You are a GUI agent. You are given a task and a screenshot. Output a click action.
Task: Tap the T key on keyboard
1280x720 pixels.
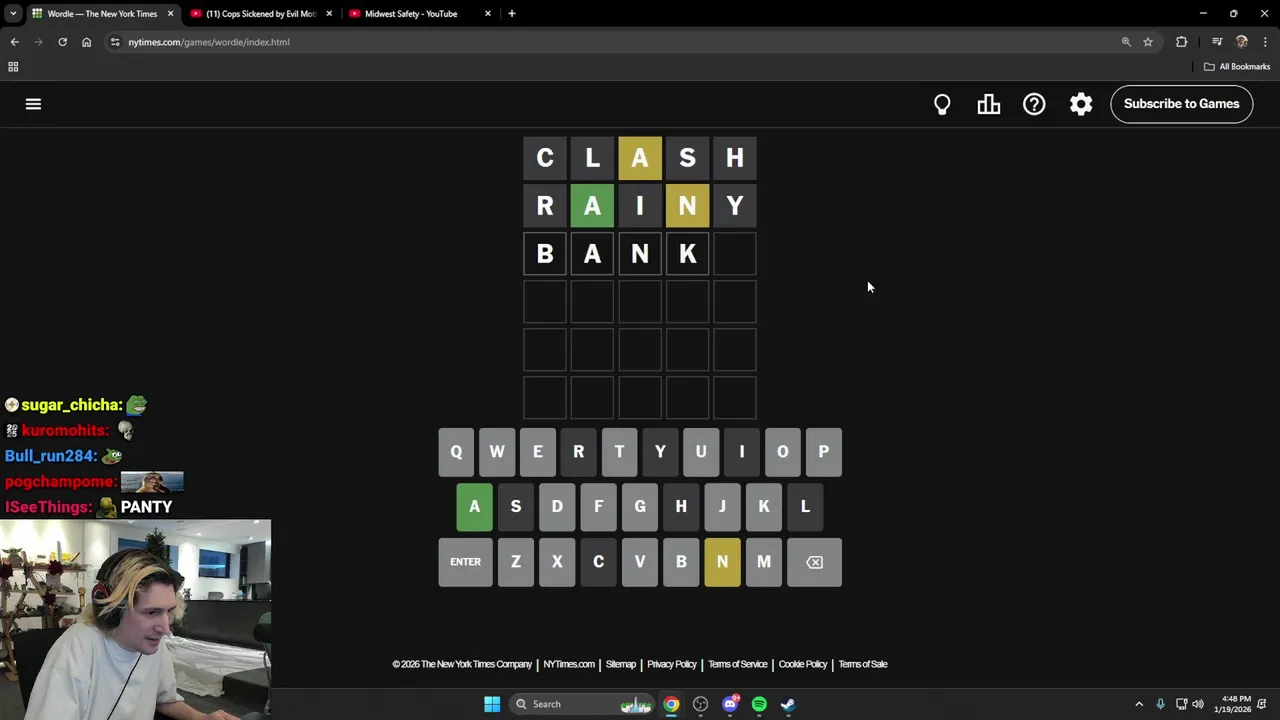pyautogui.click(x=619, y=452)
